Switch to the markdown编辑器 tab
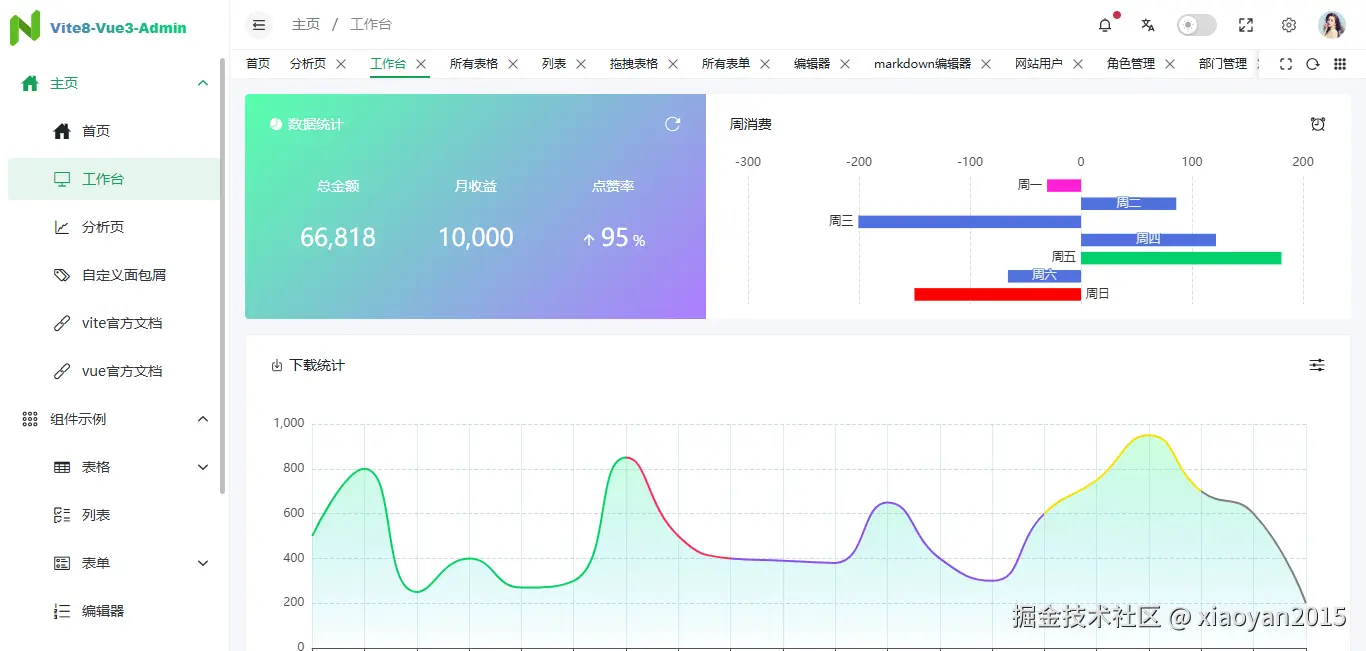 click(922, 64)
